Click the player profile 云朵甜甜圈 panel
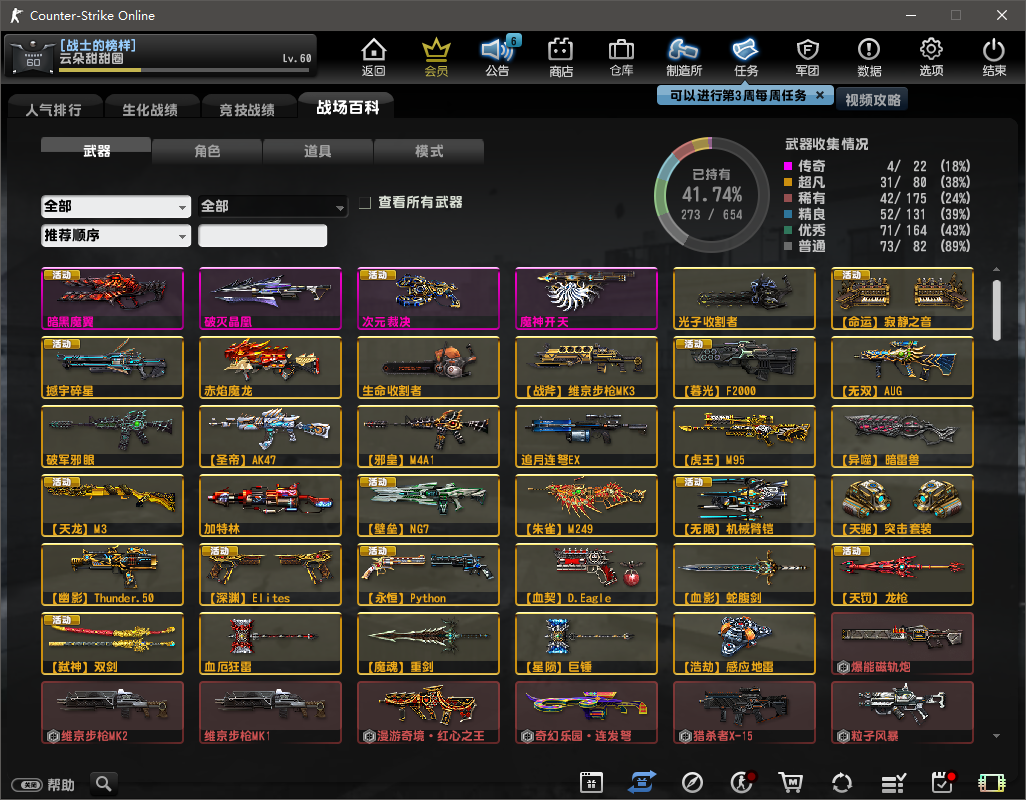The height and width of the screenshot is (800, 1026). tap(160, 56)
